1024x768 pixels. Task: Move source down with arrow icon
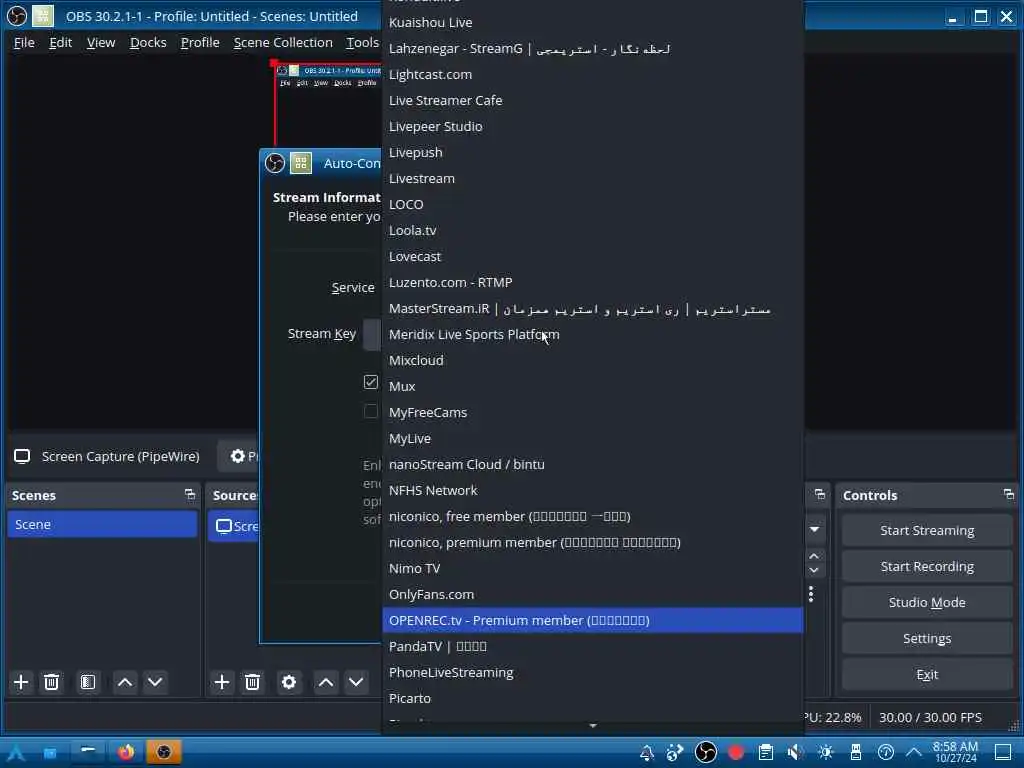[x=356, y=682]
